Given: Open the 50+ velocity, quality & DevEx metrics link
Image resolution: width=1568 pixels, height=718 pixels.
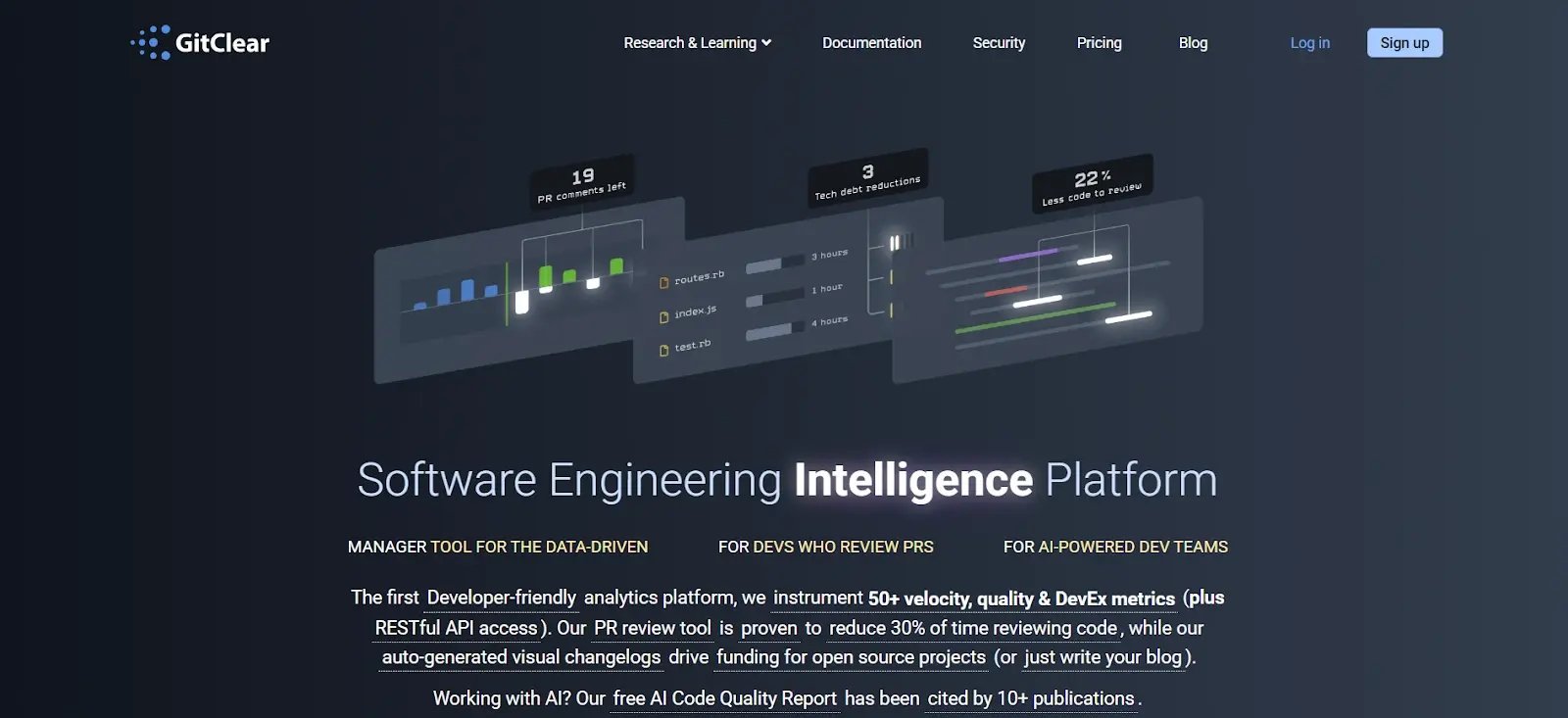Looking at the screenshot, I should 1021,598.
